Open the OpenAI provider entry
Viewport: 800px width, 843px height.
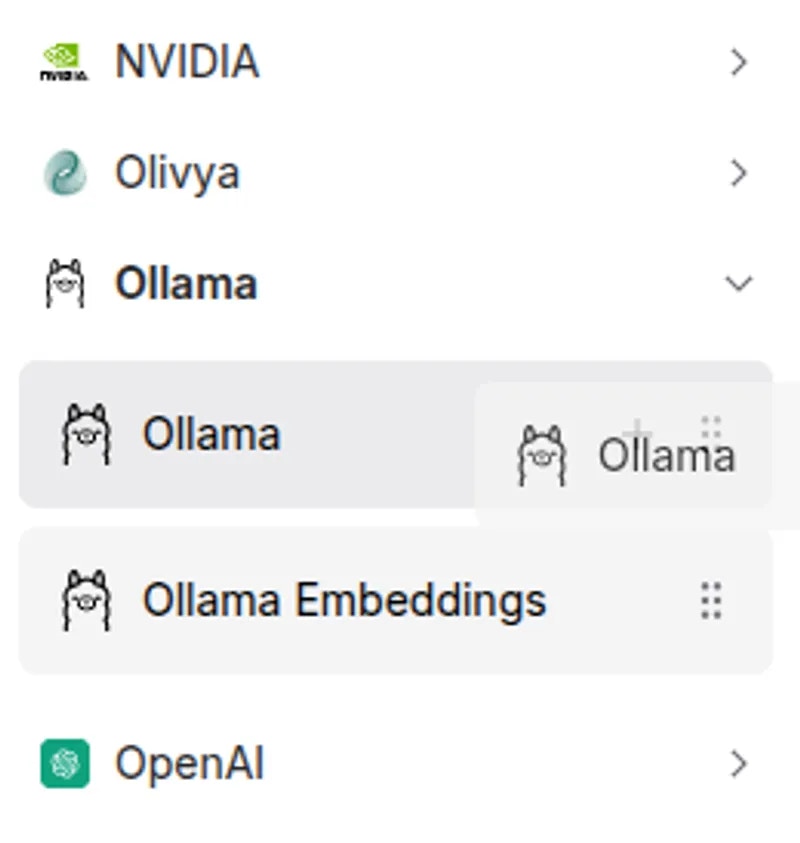188,762
